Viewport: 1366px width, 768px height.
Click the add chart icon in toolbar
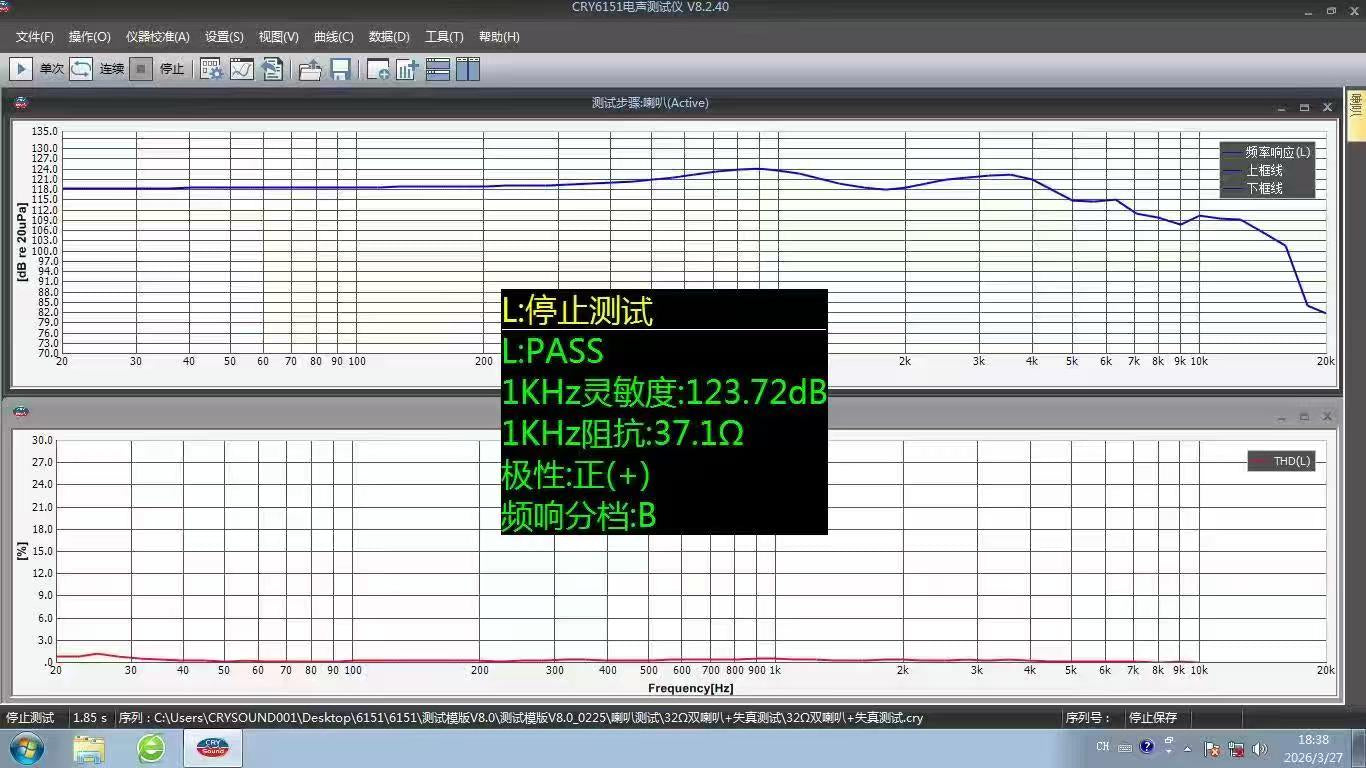click(x=407, y=69)
